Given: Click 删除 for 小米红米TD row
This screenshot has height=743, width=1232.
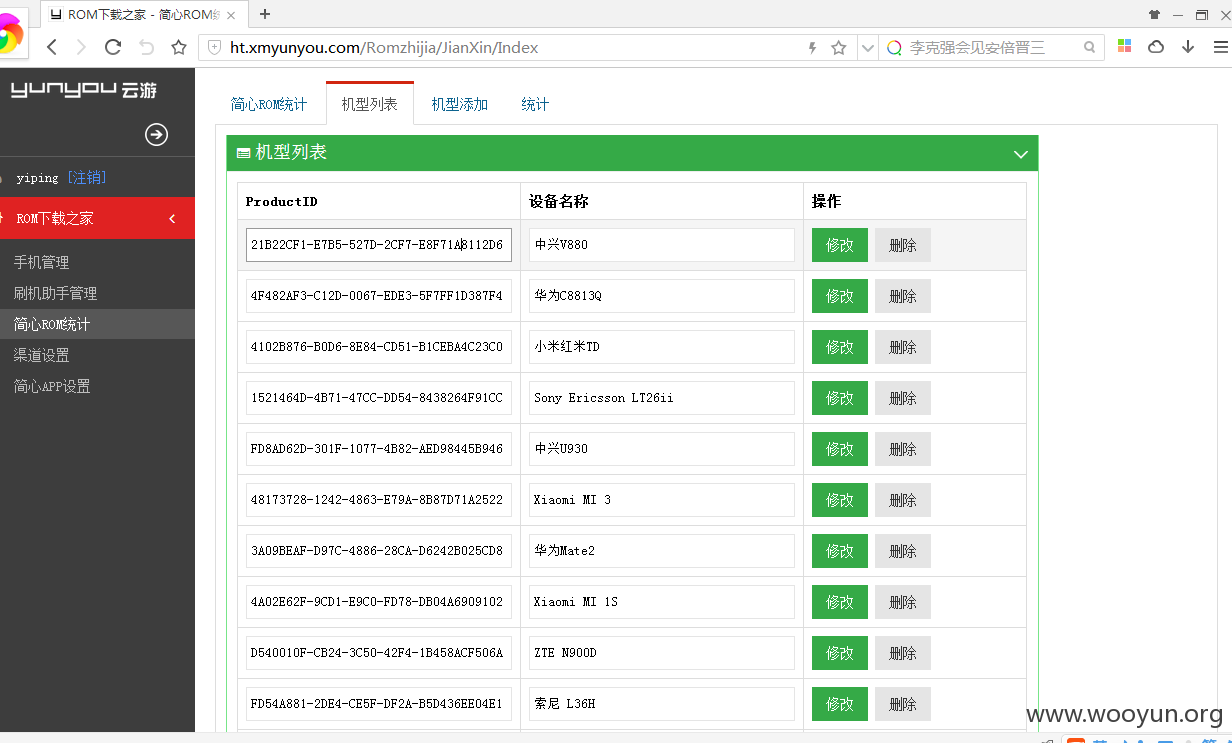Looking at the screenshot, I should (x=903, y=347).
